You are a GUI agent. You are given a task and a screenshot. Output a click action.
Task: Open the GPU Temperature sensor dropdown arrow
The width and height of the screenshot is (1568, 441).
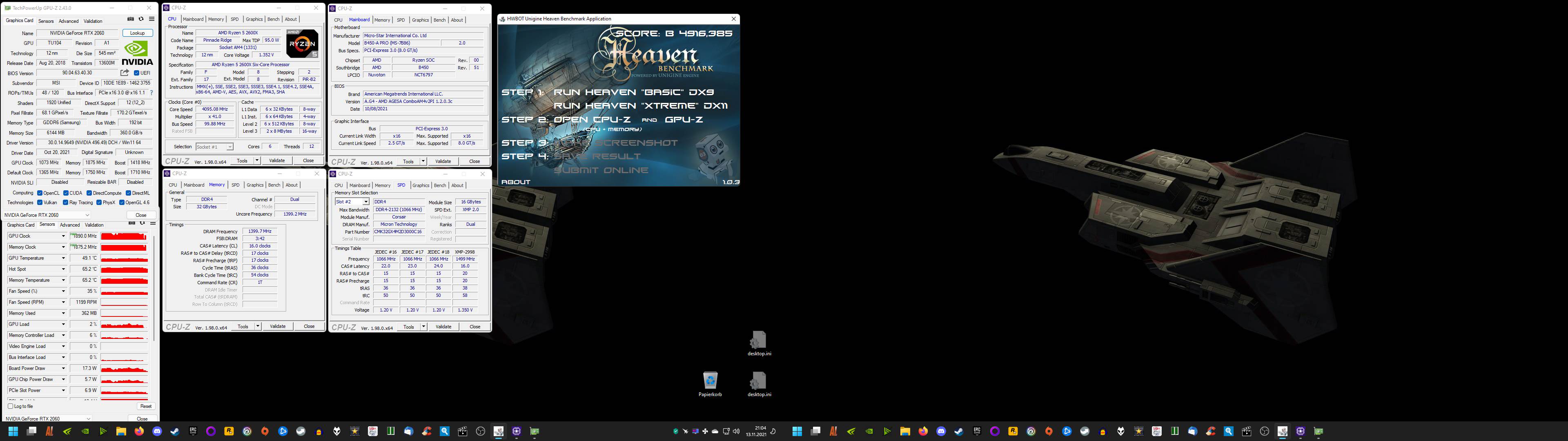pyautogui.click(x=63, y=258)
